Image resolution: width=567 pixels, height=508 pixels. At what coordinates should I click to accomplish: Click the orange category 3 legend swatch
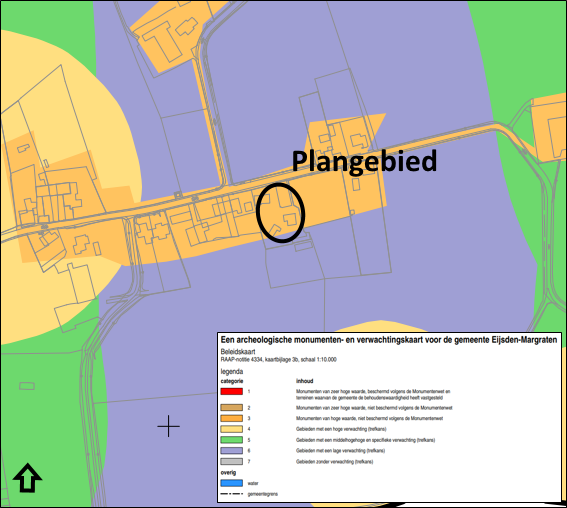point(231,418)
